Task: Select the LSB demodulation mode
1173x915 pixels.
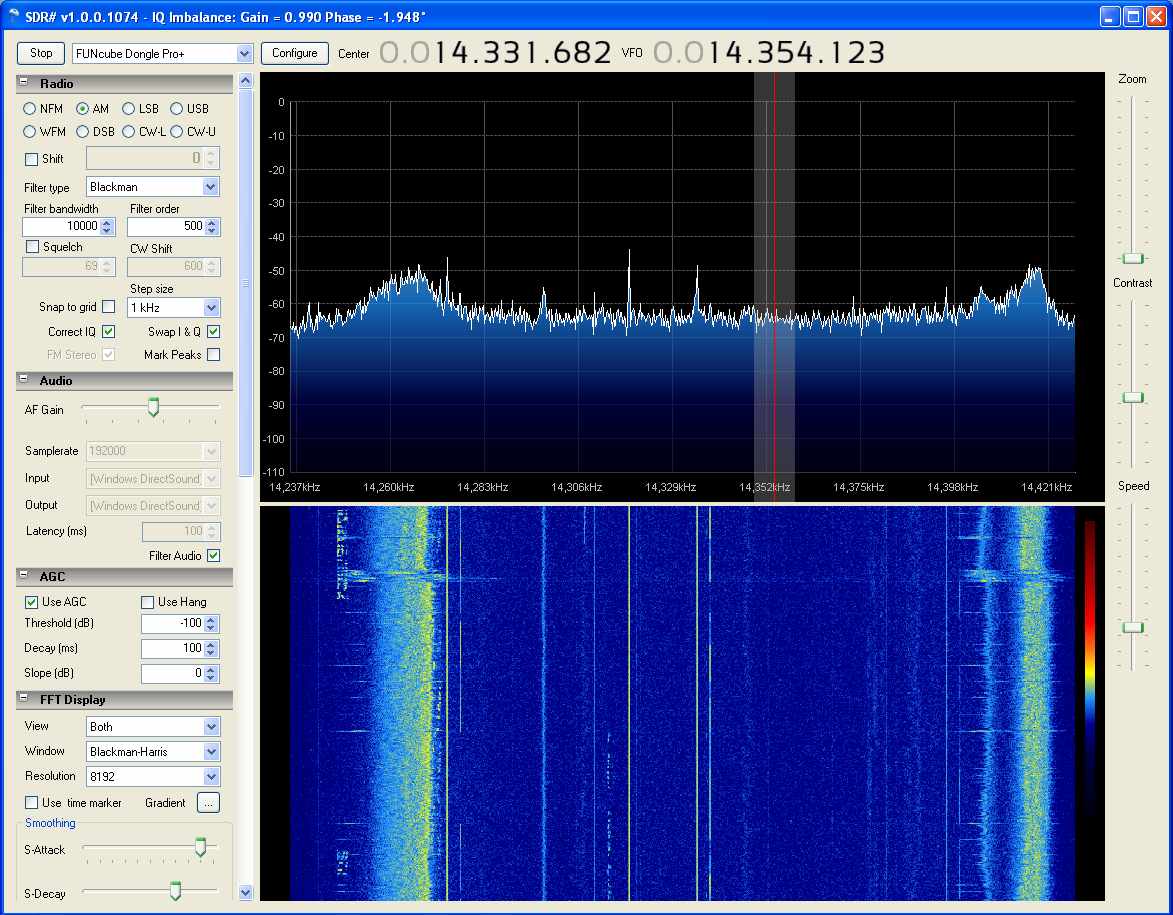Action: pyautogui.click(x=129, y=109)
